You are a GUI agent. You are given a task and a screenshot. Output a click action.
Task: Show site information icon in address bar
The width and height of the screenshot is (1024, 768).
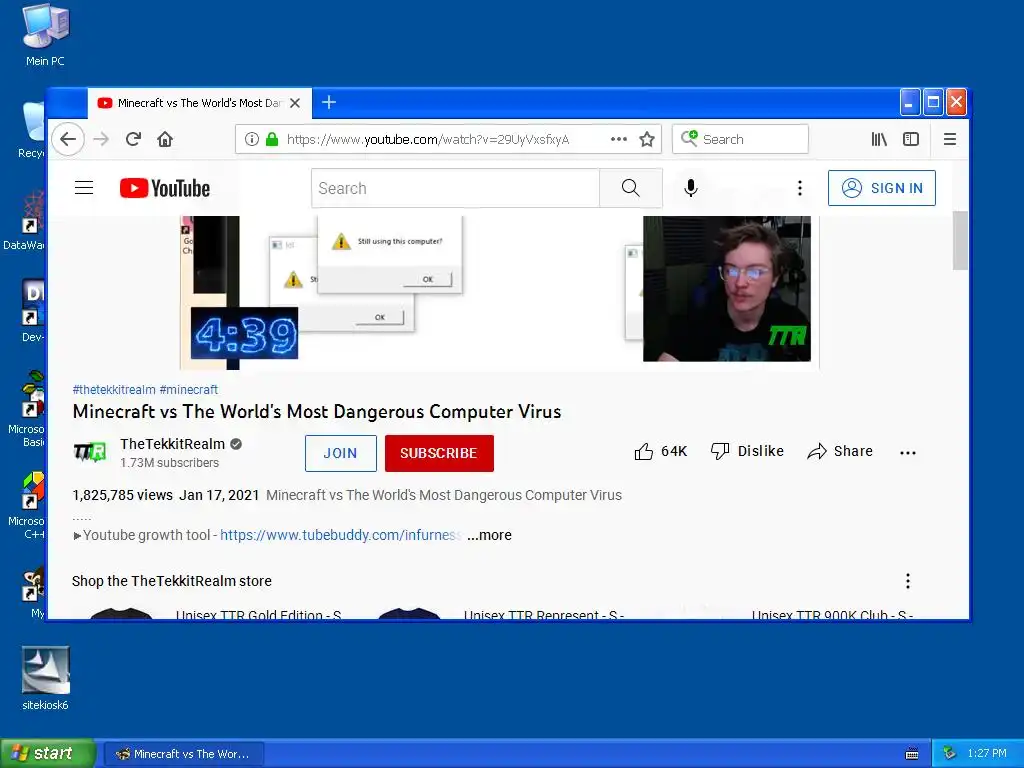tap(251, 139)
